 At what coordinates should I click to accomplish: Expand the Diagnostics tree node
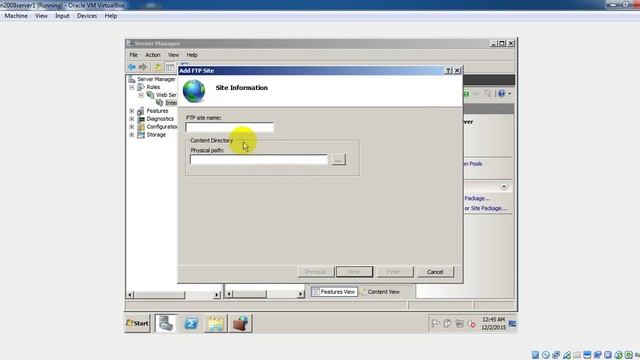[131, 119]
